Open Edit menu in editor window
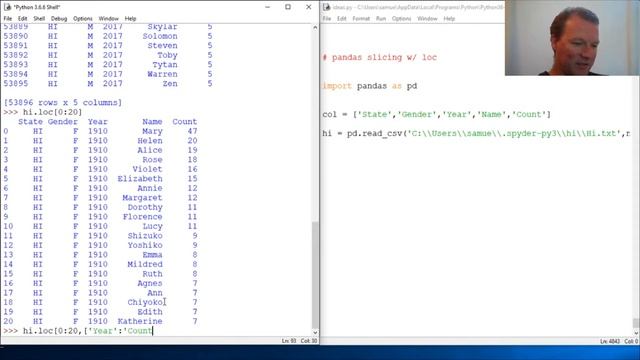This screenshot has width=640, height=360. coord(342,19)
